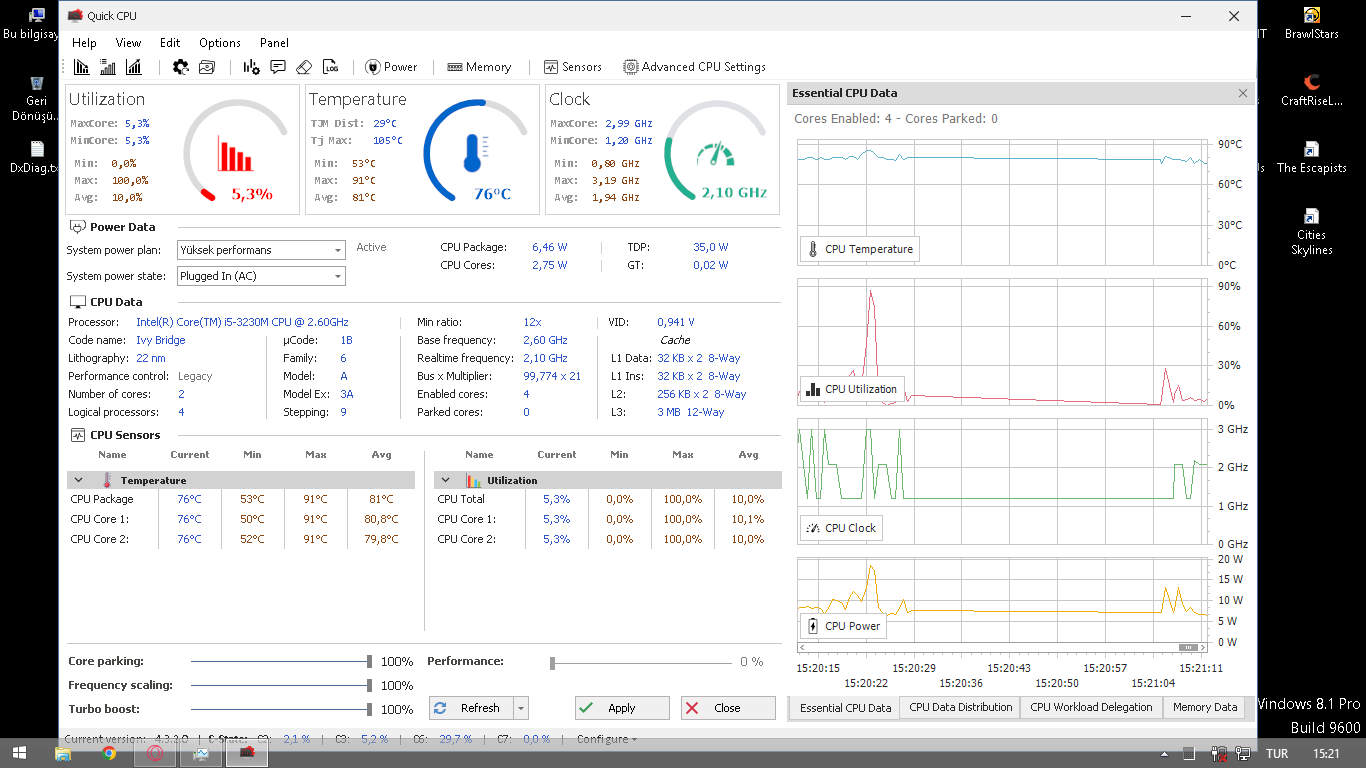The image size is (1366, 768).
Task: Open the Refresh button dropdown arrow
Action: (520, 708)
